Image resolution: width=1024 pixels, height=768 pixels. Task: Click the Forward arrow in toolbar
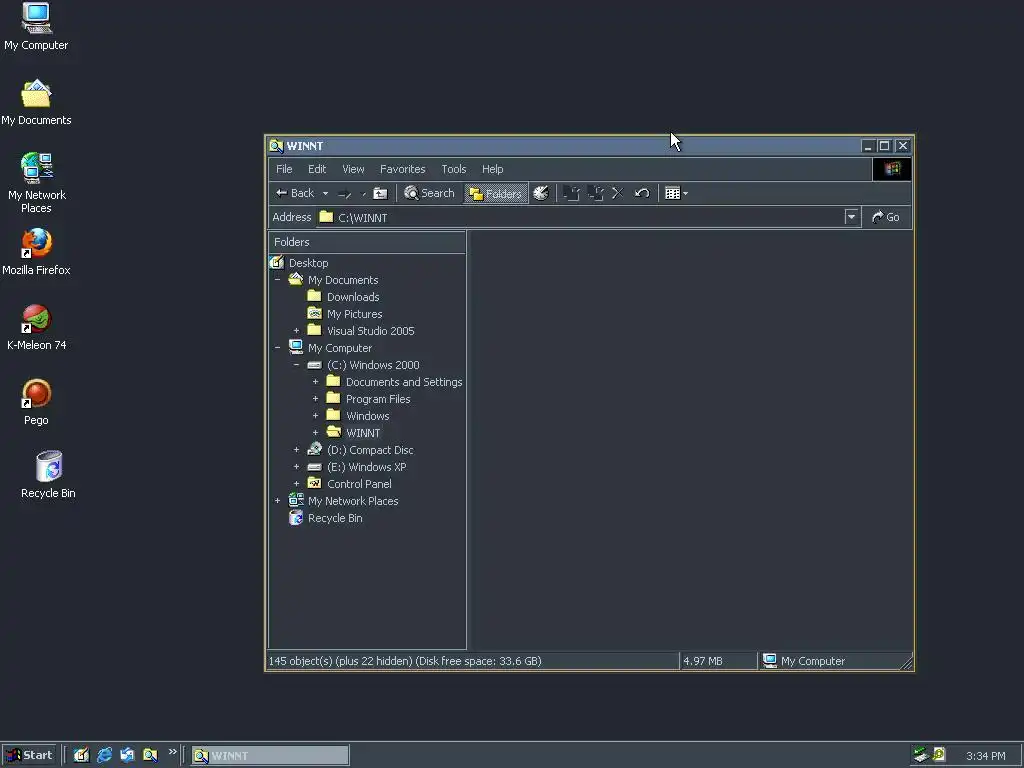(345, 193)
